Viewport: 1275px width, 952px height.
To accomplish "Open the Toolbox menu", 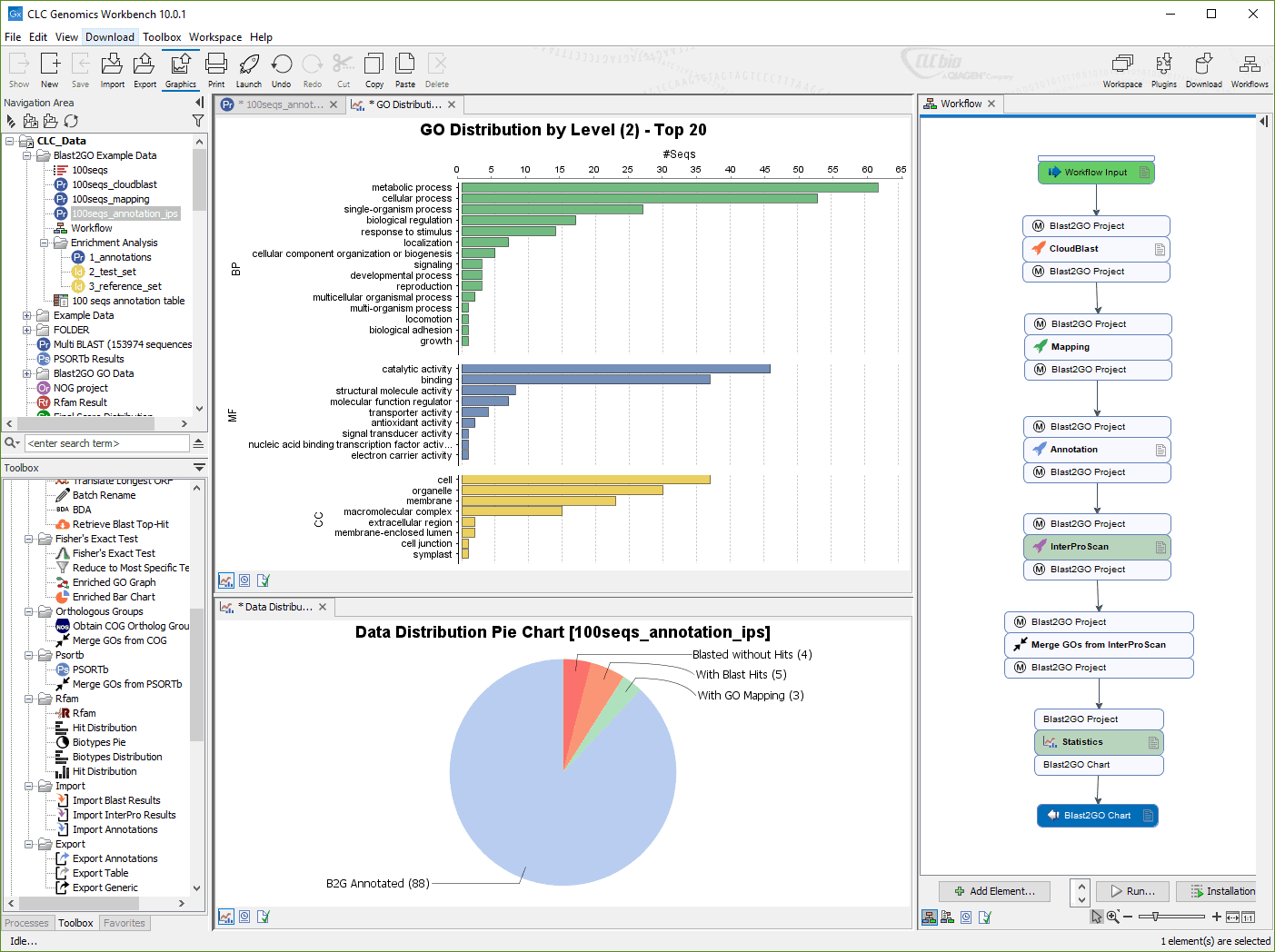I will [x=162, y=37].
